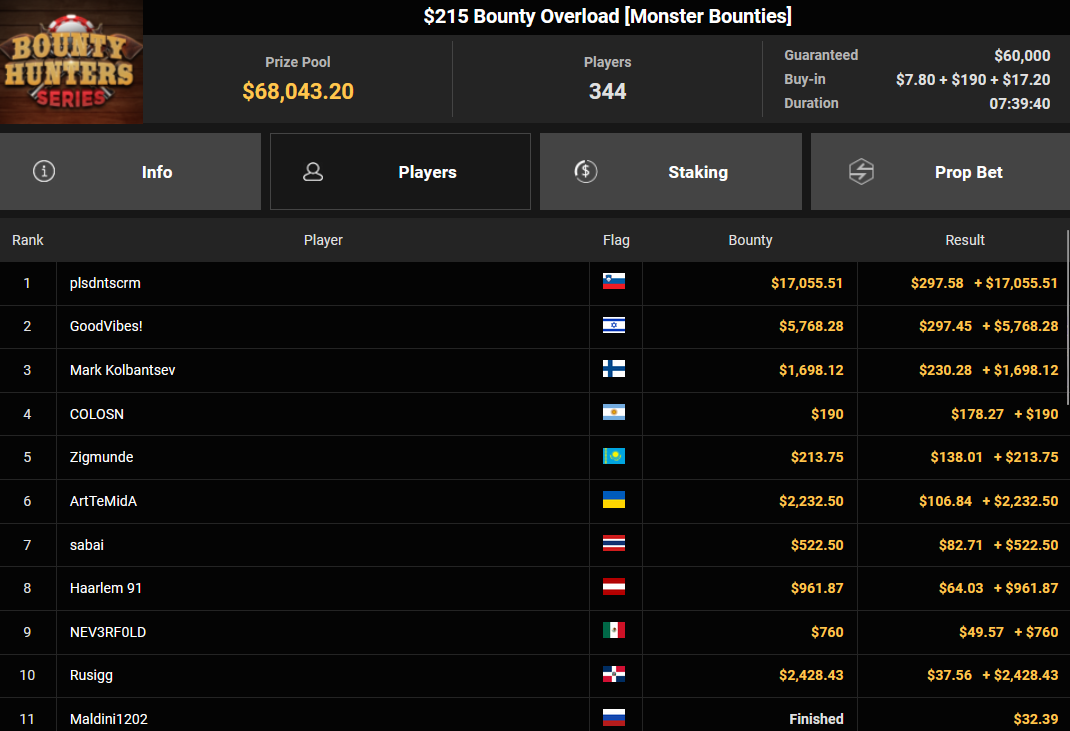The width and height of the screenshot is (1070, 731).
Task: Click the Argentina flag for COLOSN
Action: tap(613, 412)
